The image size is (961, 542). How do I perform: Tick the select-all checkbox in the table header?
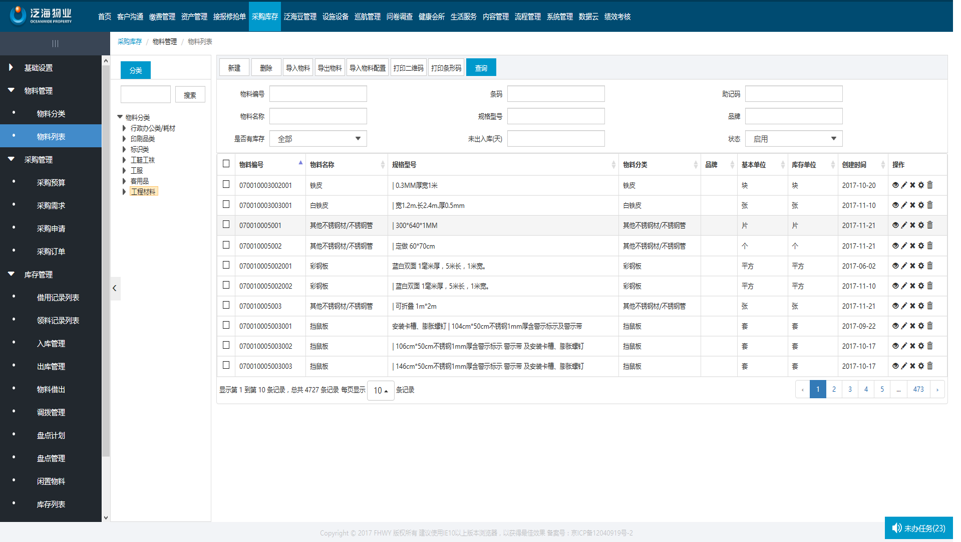tap(226, 164)
